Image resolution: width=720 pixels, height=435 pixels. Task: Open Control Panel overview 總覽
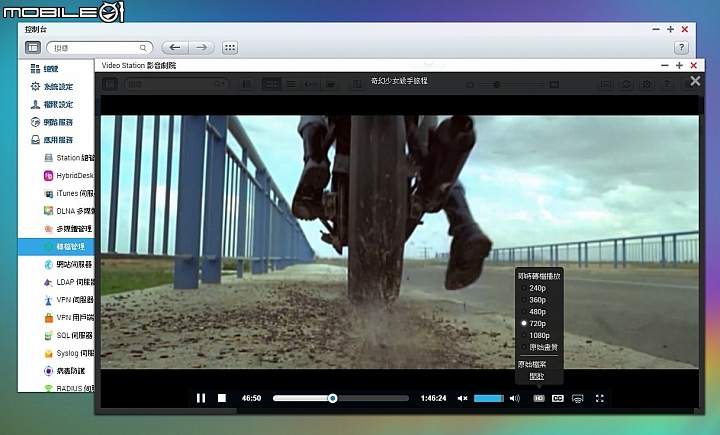[45, 69]
